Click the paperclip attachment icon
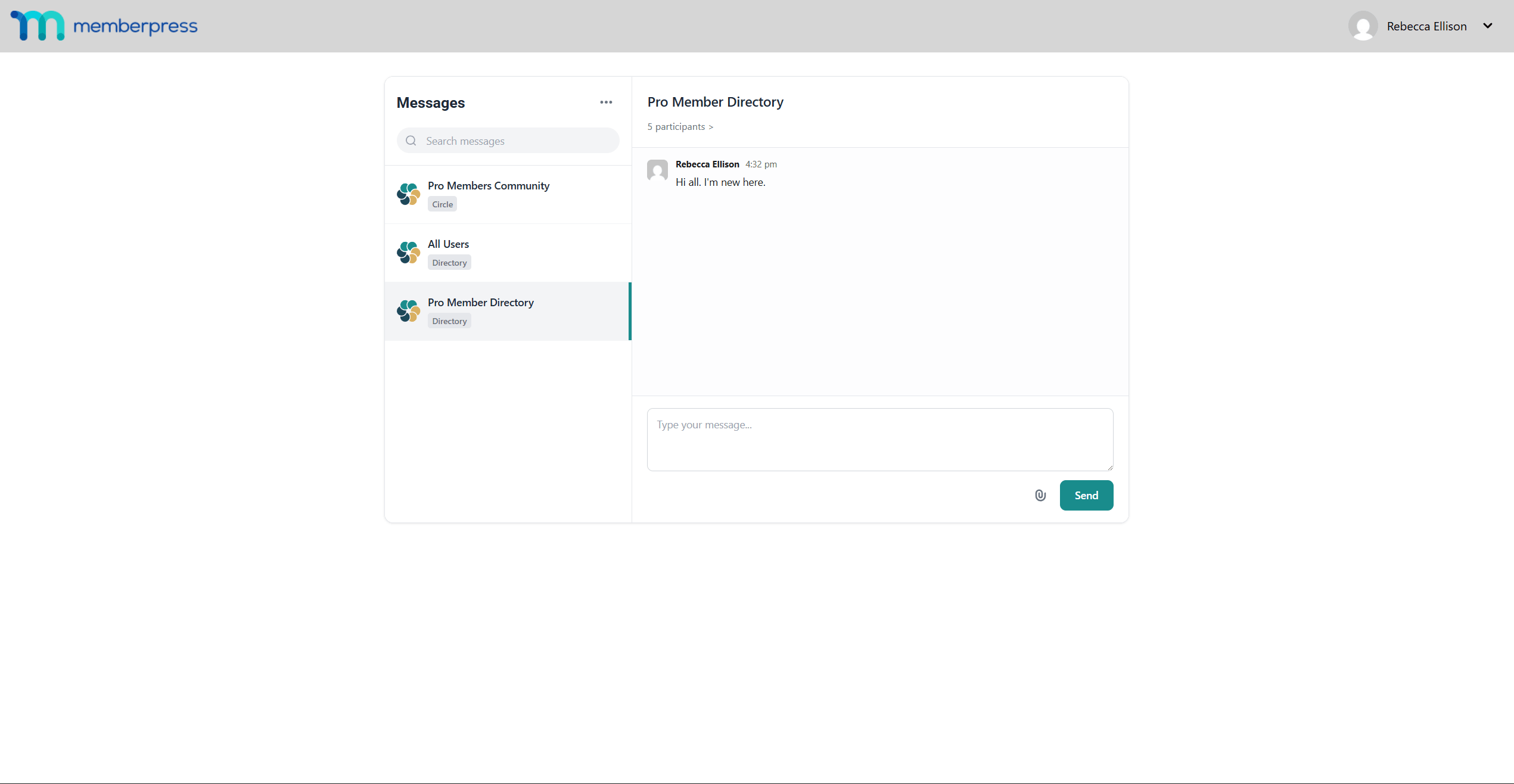 (x=1040, y=495)
